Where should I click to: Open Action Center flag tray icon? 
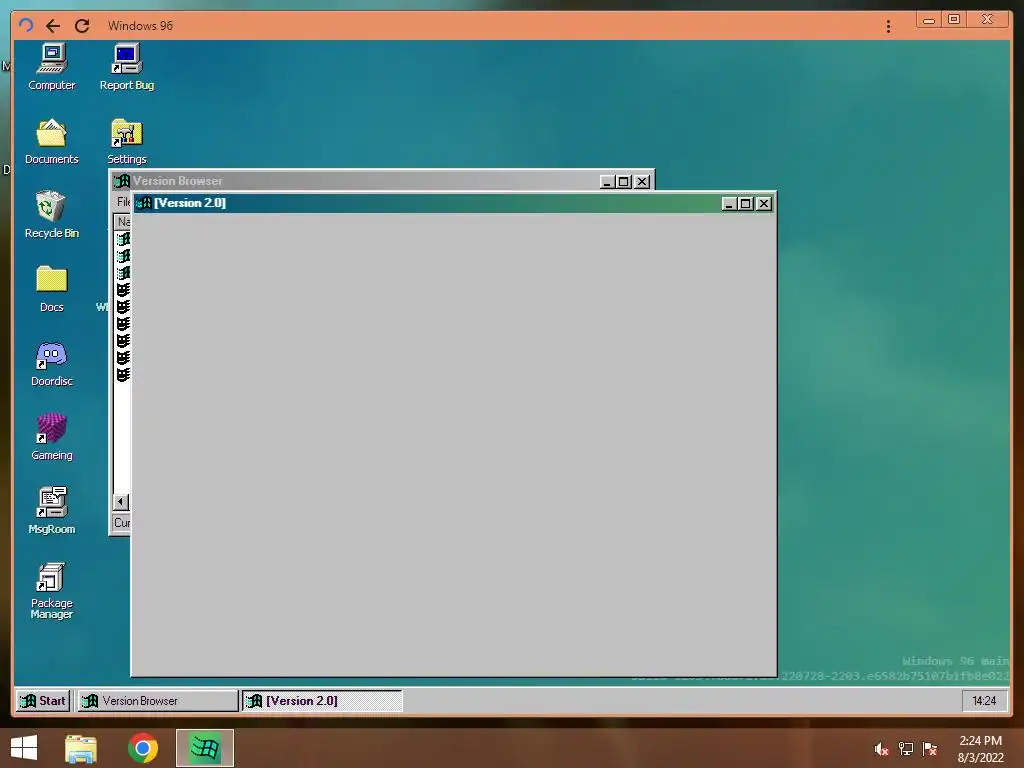[x=930, y=749]
